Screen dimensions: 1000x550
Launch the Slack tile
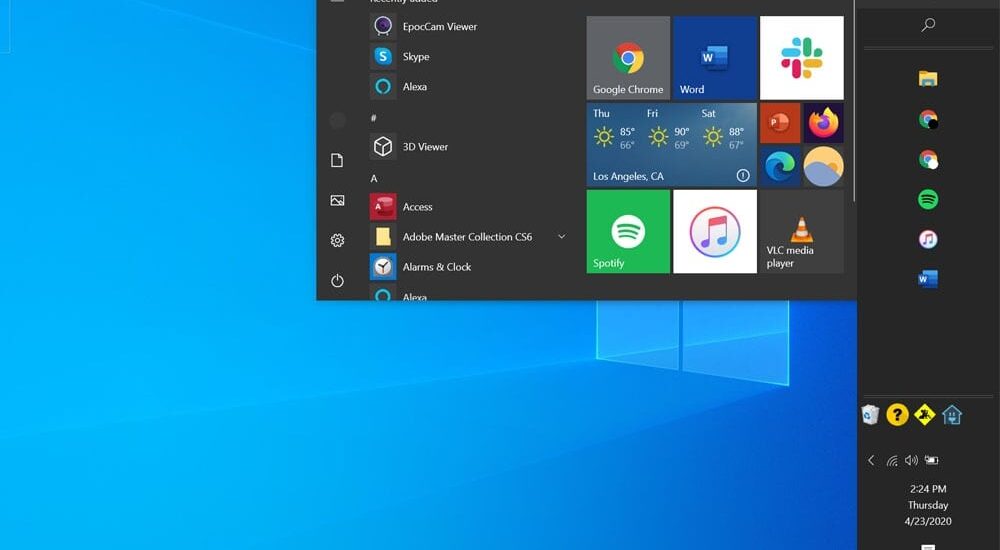pyautogui.click(x=802, y=58)
